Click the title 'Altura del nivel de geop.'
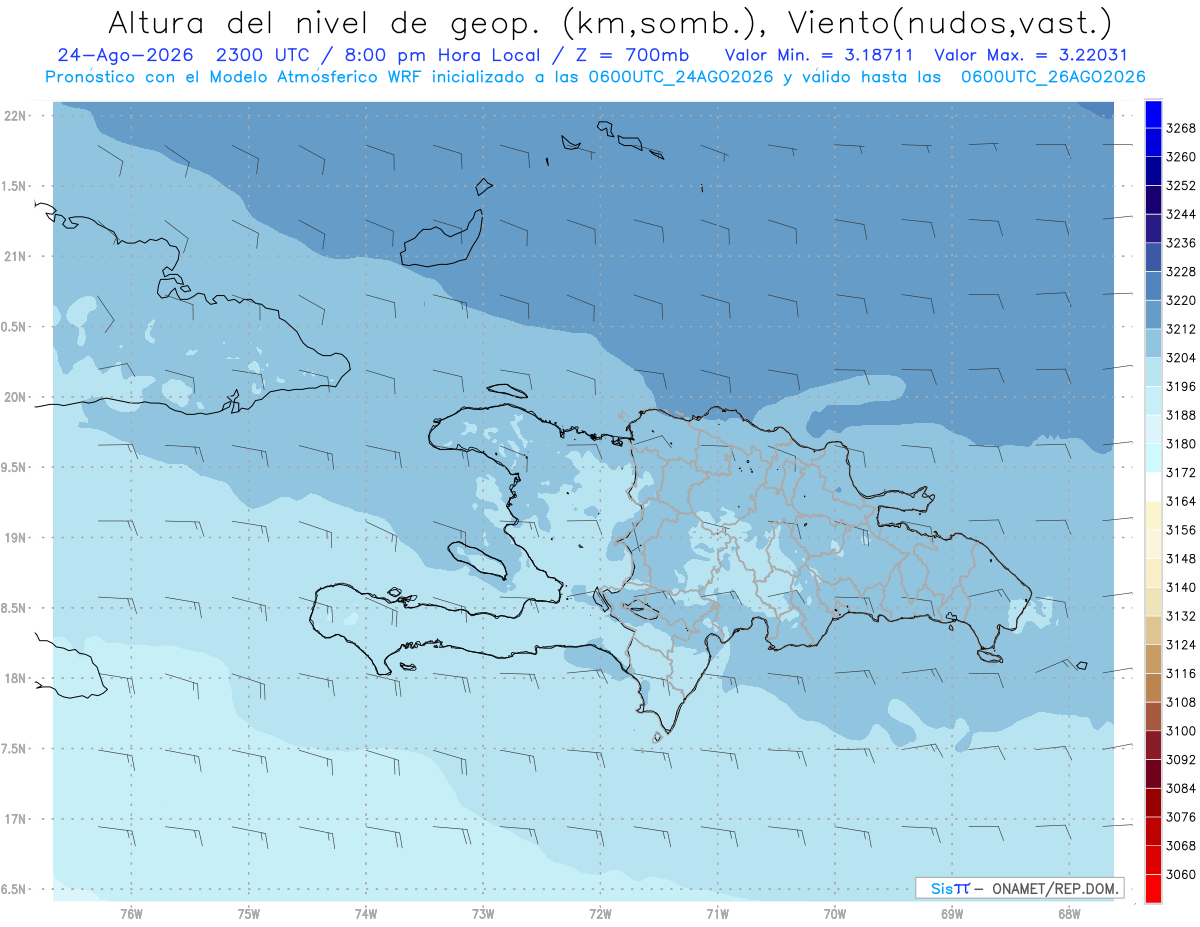The image size is (1200, 927). [326, 22]
